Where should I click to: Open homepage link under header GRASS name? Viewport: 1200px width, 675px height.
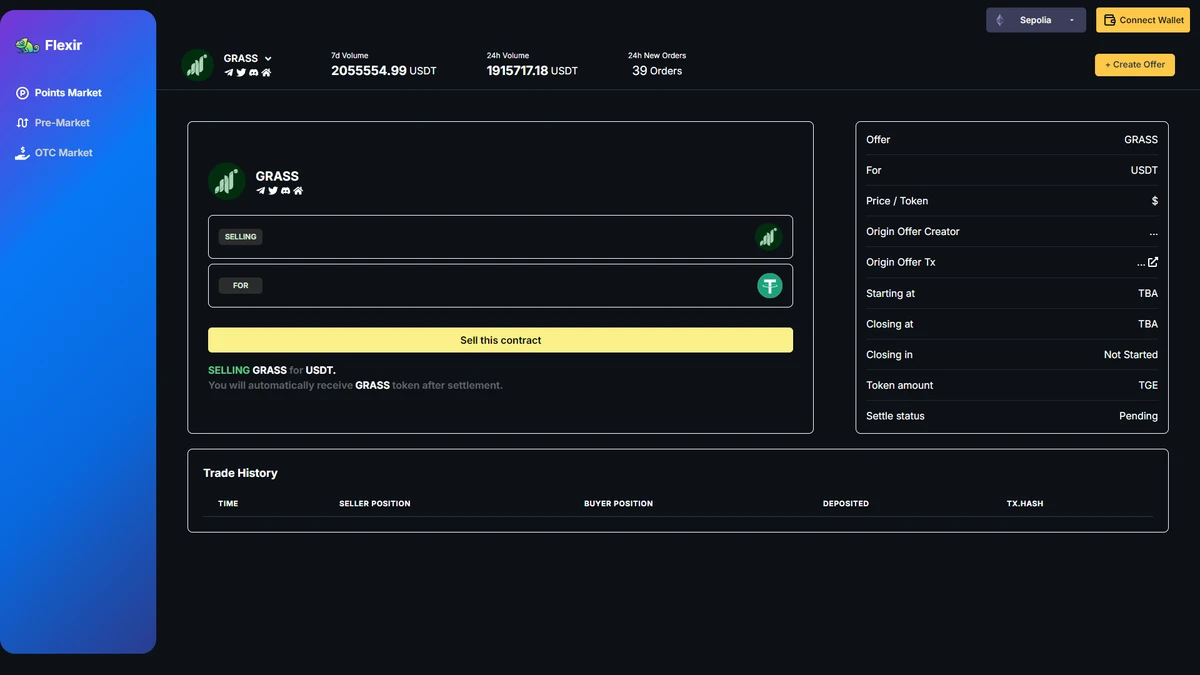click(266, 72)
